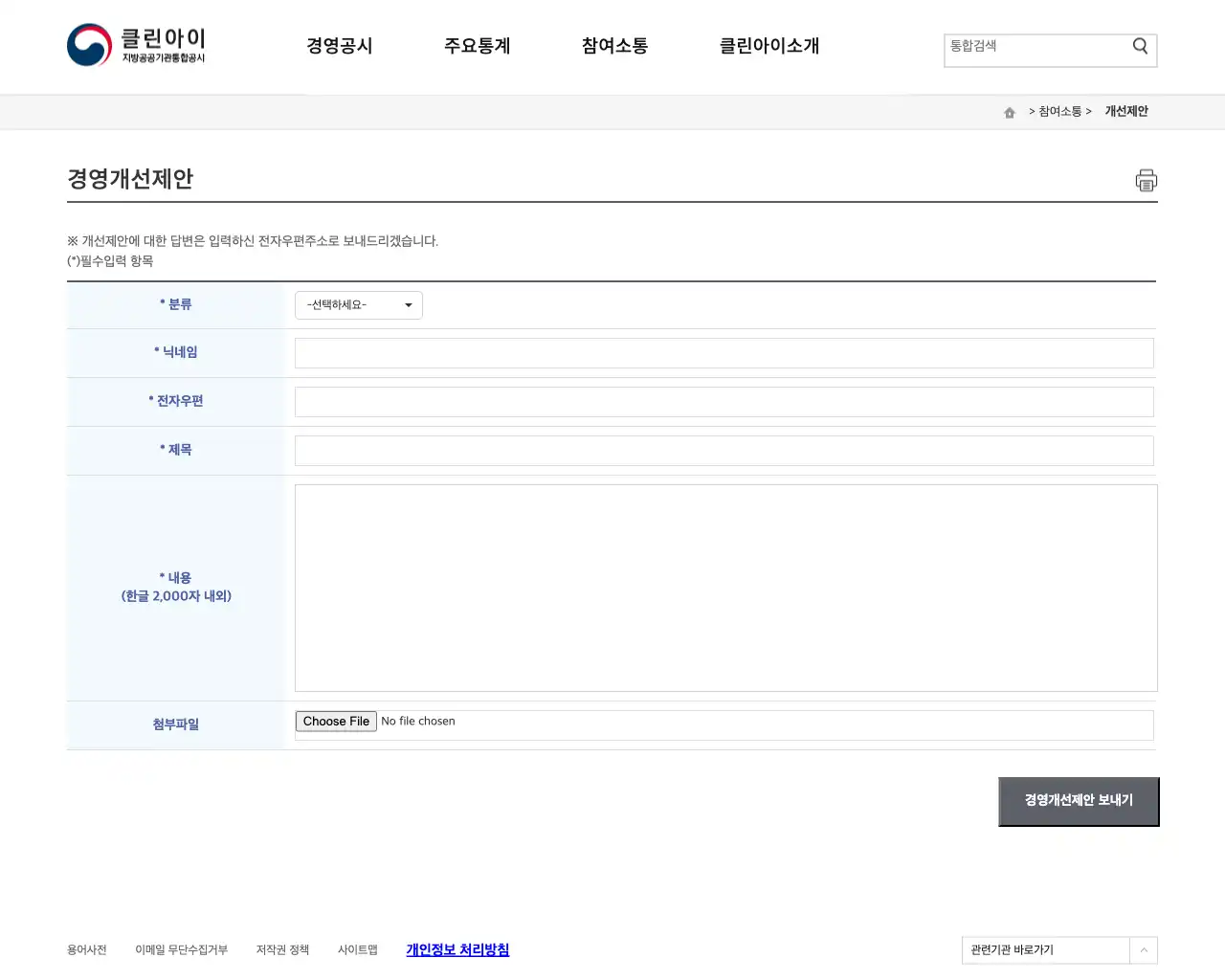Click the 클린아이 site logo
Screen dimensions: 1225x980
[134, 45]
